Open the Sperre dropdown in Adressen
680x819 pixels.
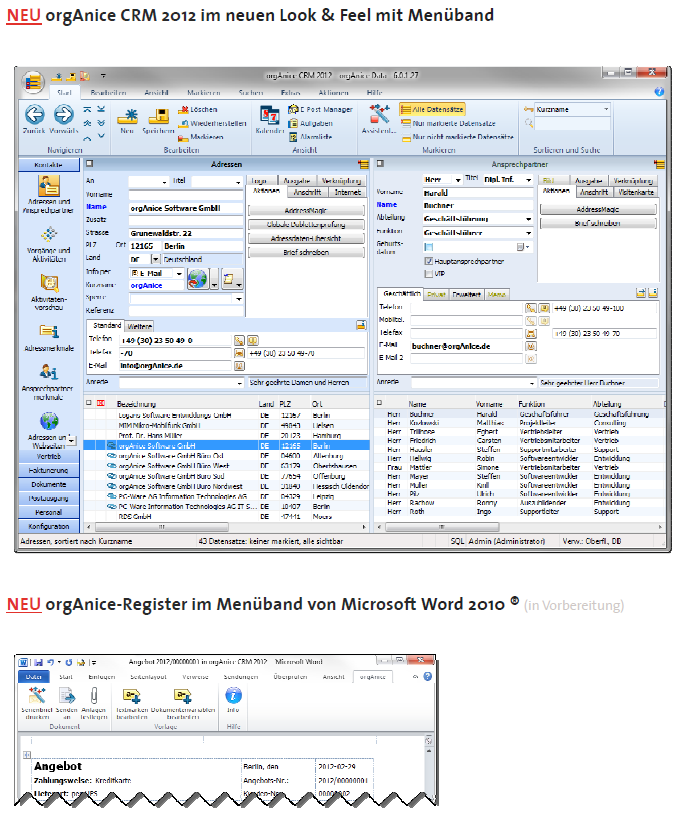coord(239,299)
